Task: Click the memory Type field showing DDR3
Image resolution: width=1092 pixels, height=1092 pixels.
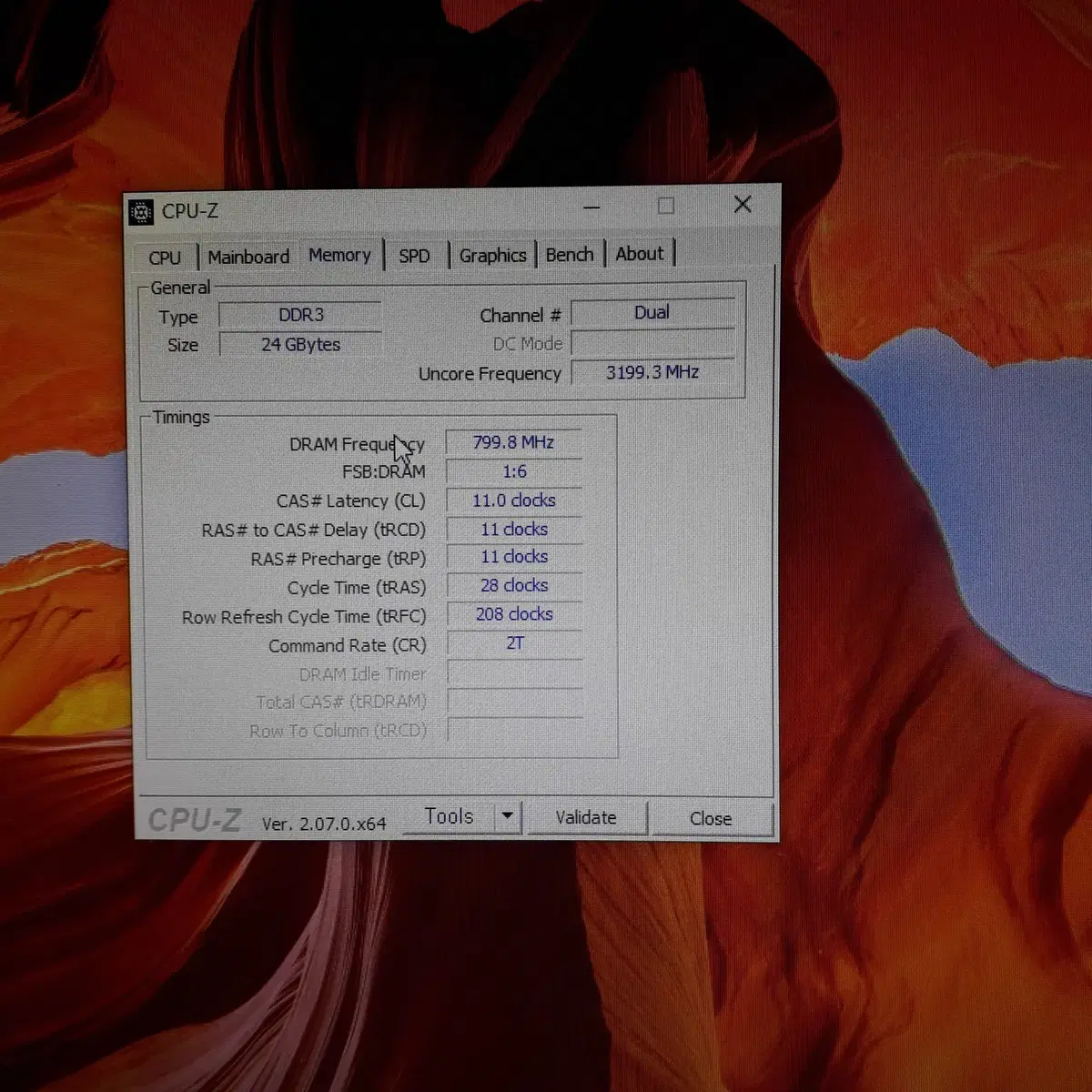Action: 300,315
